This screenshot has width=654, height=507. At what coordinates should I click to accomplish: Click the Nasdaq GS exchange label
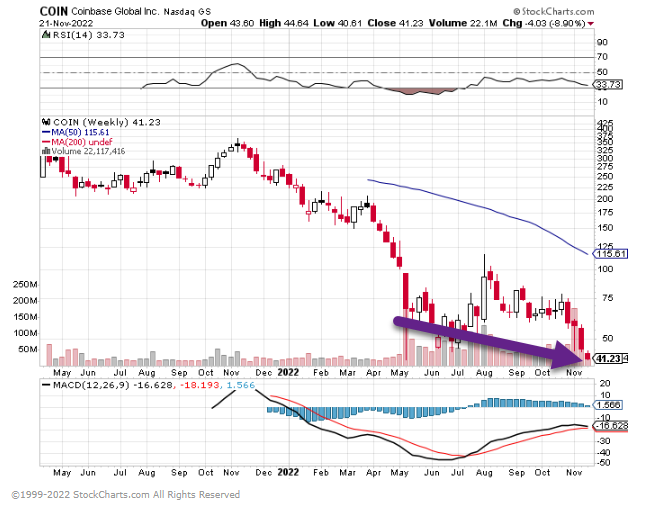coord(187,12)
